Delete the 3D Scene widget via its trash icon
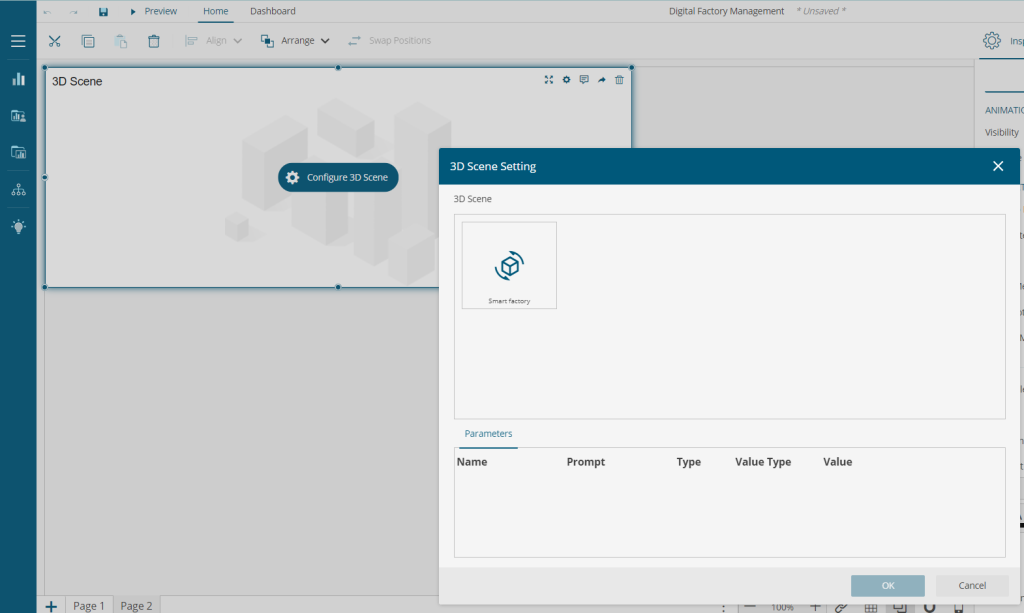1024x613 pixels. tap(619, 80)
